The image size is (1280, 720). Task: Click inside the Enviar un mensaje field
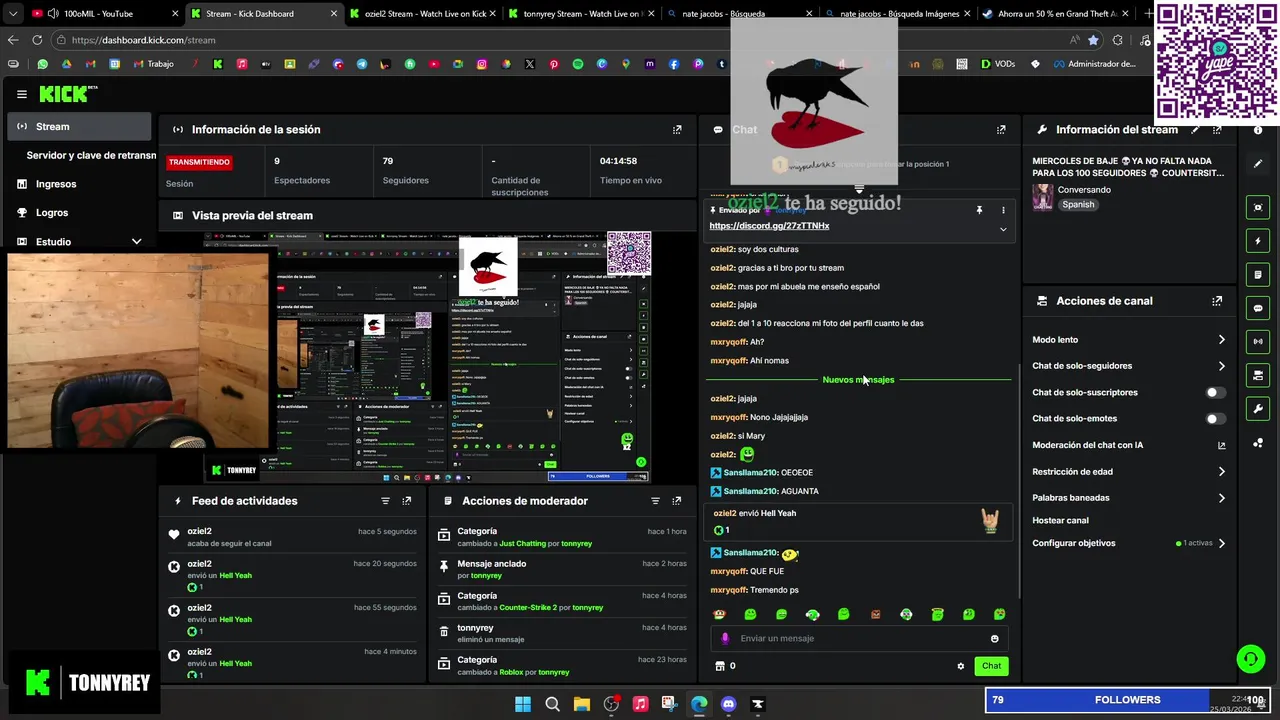pos(858,638)
